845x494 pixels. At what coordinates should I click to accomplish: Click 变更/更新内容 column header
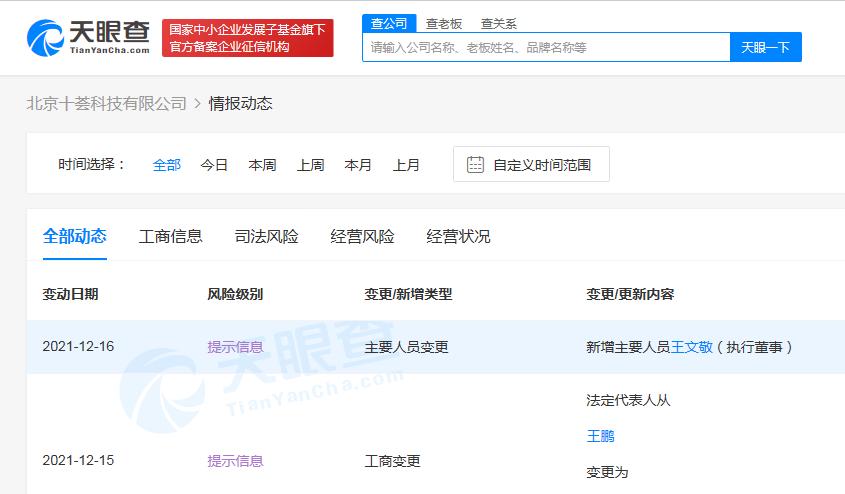tap(630, 294)
